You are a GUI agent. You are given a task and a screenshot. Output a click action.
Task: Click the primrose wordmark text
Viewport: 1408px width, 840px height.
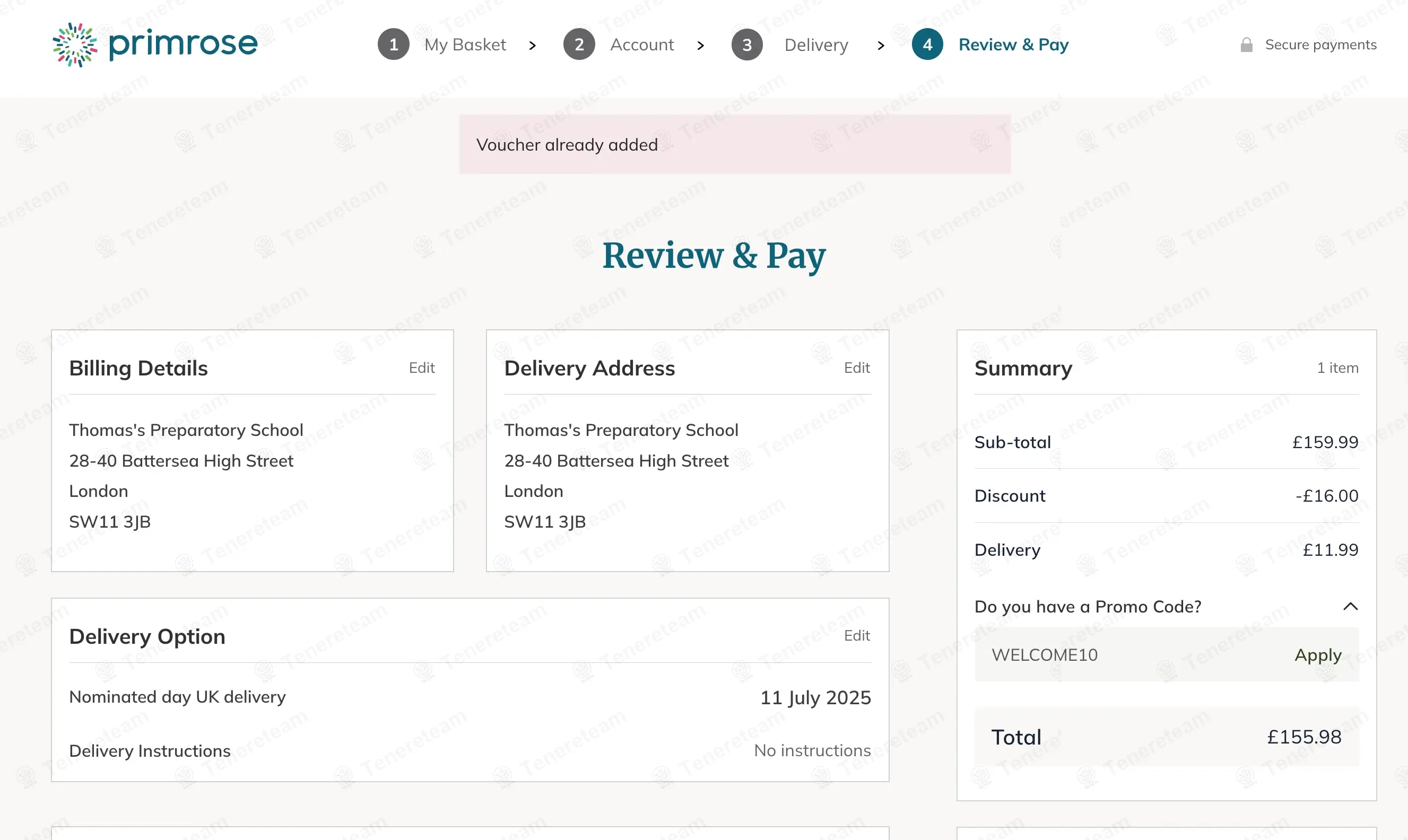coord(183,43)
